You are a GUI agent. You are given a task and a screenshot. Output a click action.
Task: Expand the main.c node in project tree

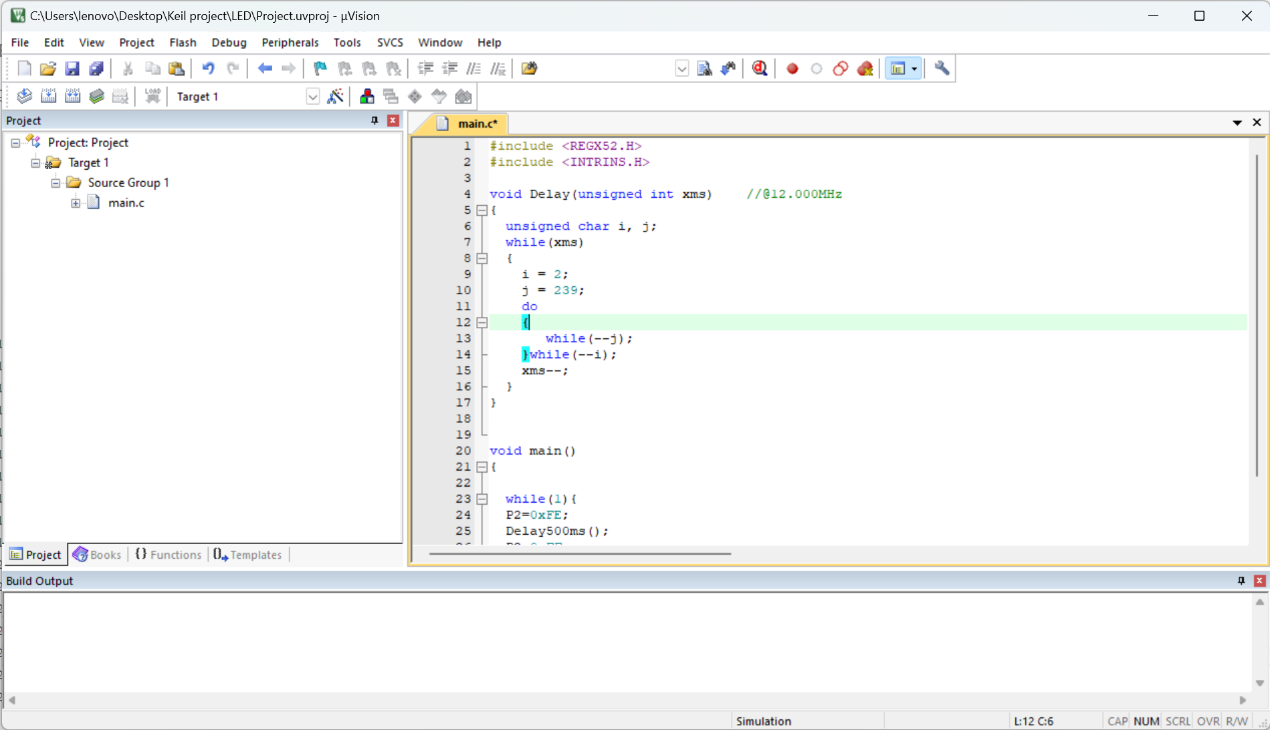tap(76, 203)
